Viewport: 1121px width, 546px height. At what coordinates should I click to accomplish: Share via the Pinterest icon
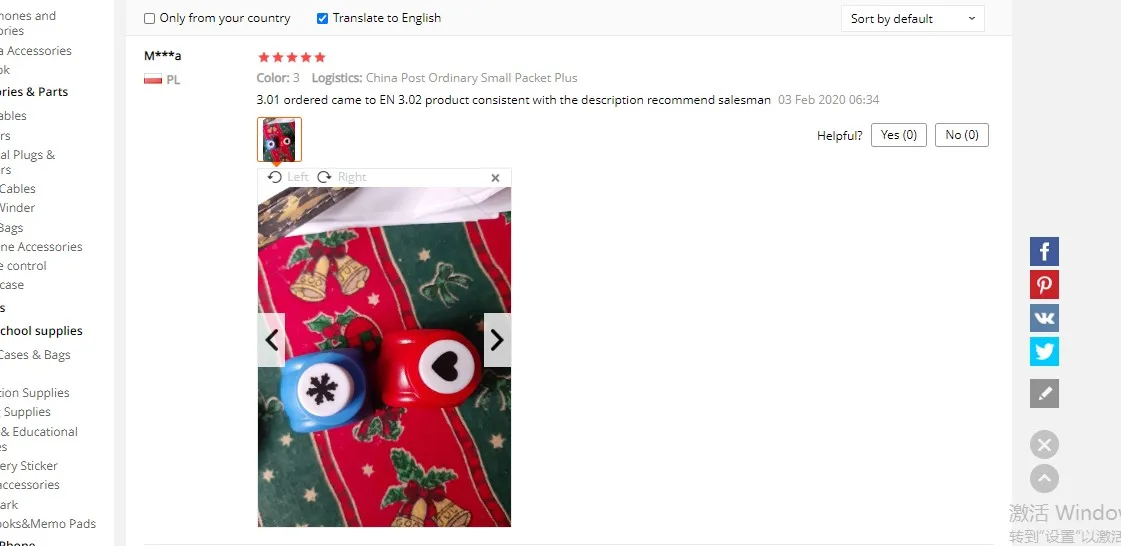[1044, 284]
